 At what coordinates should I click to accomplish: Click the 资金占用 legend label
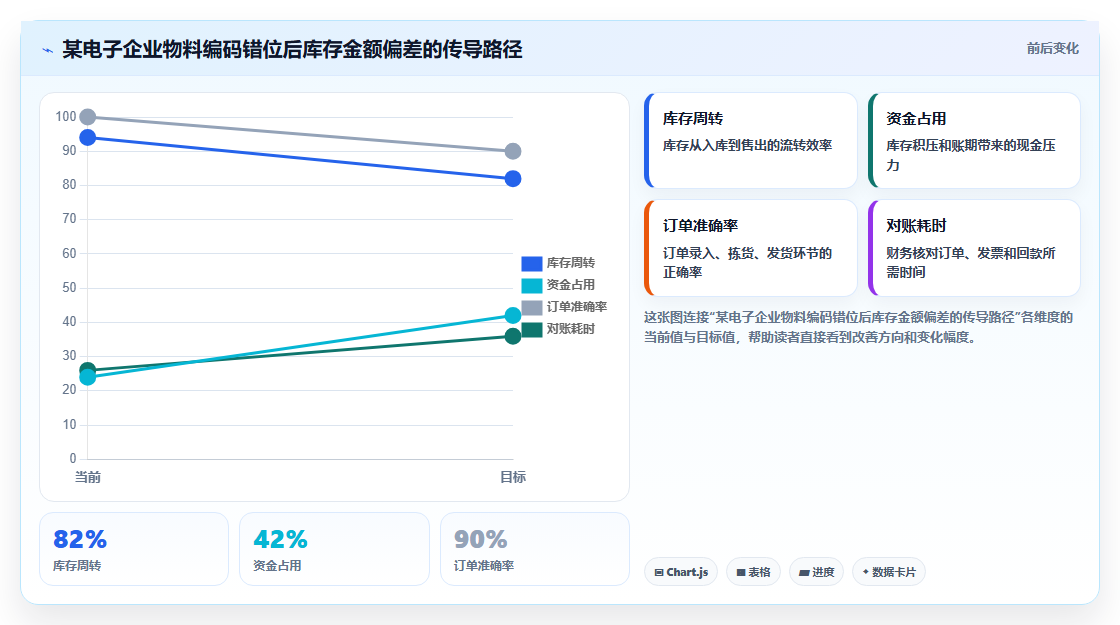click(571, 285)
